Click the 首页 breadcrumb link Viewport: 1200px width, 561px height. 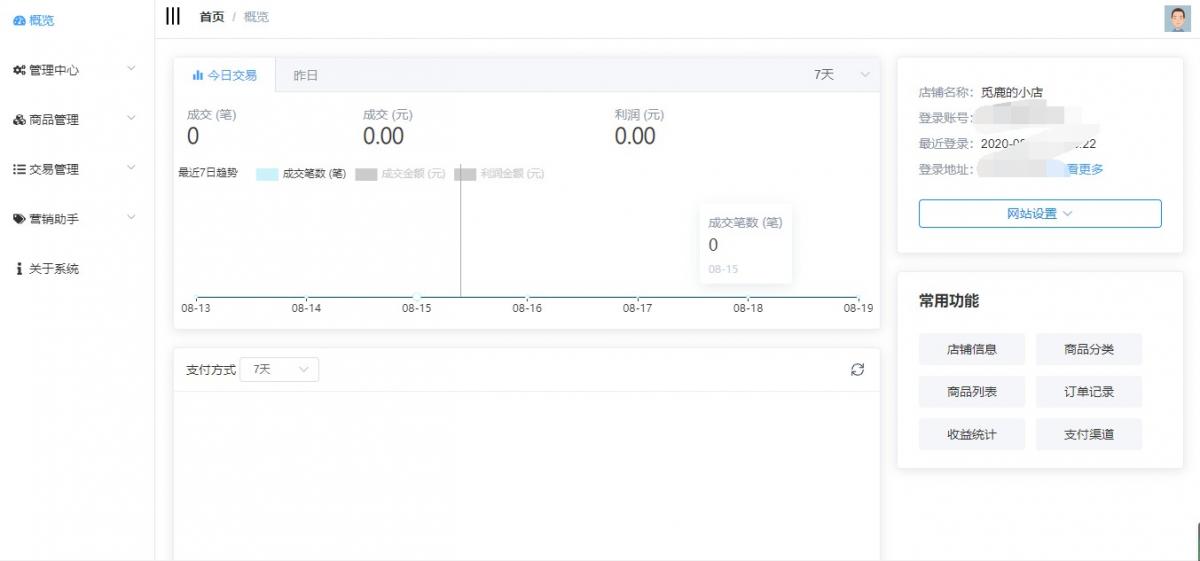click(x=212, y=17)
